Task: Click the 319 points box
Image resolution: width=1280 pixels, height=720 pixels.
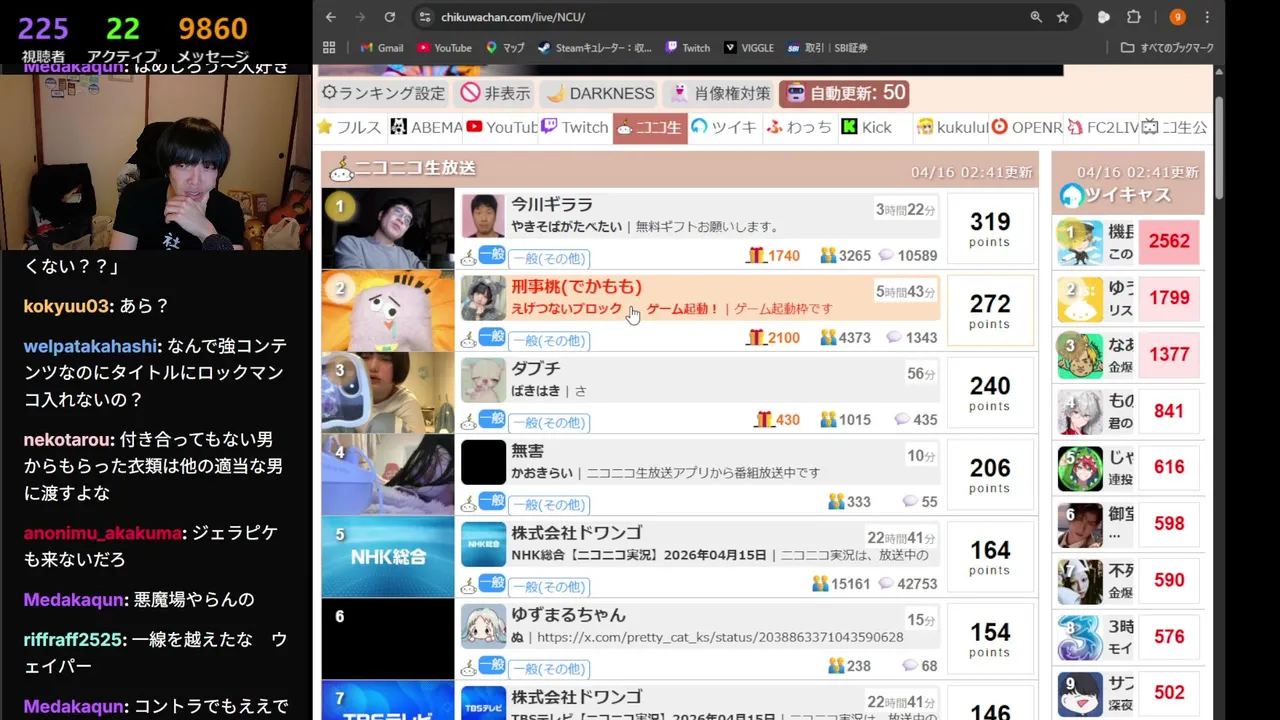Action: 989,228
